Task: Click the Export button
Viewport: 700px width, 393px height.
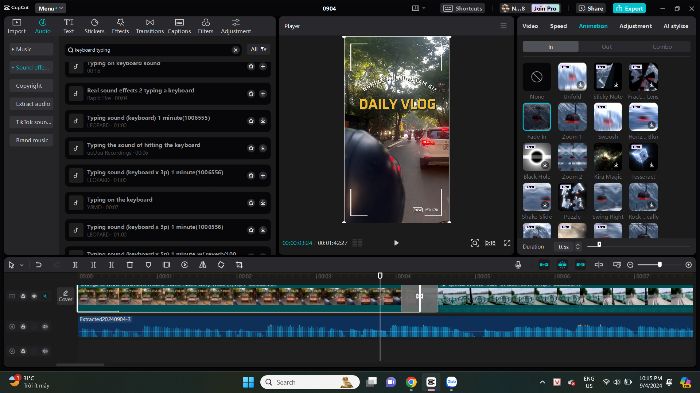Action: tap(629, 8)
